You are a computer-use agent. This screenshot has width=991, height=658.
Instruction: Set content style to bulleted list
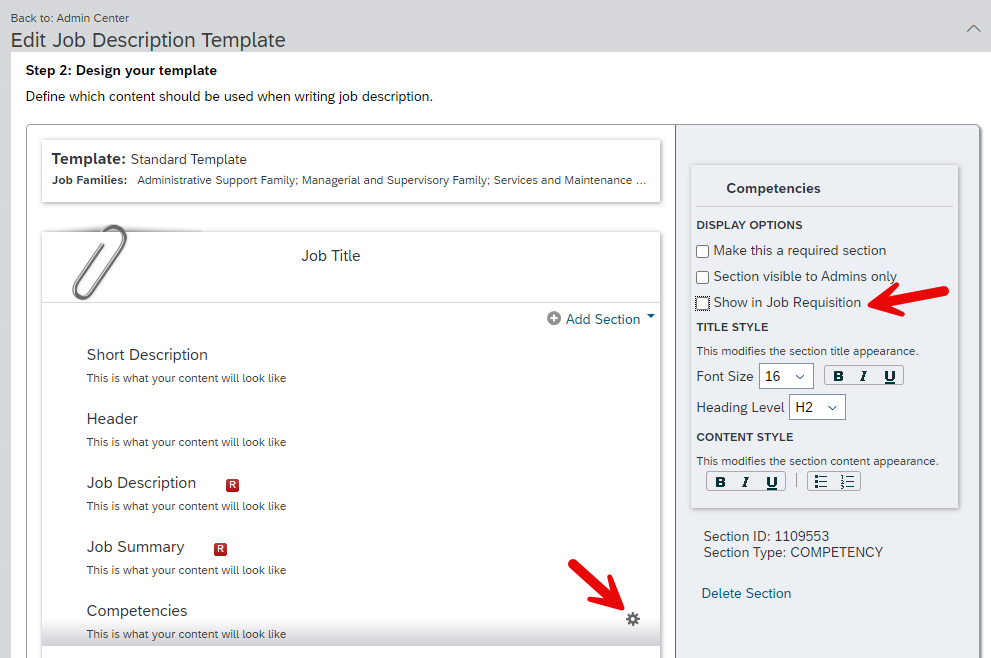pyautogui.click(x=820, y=482)
